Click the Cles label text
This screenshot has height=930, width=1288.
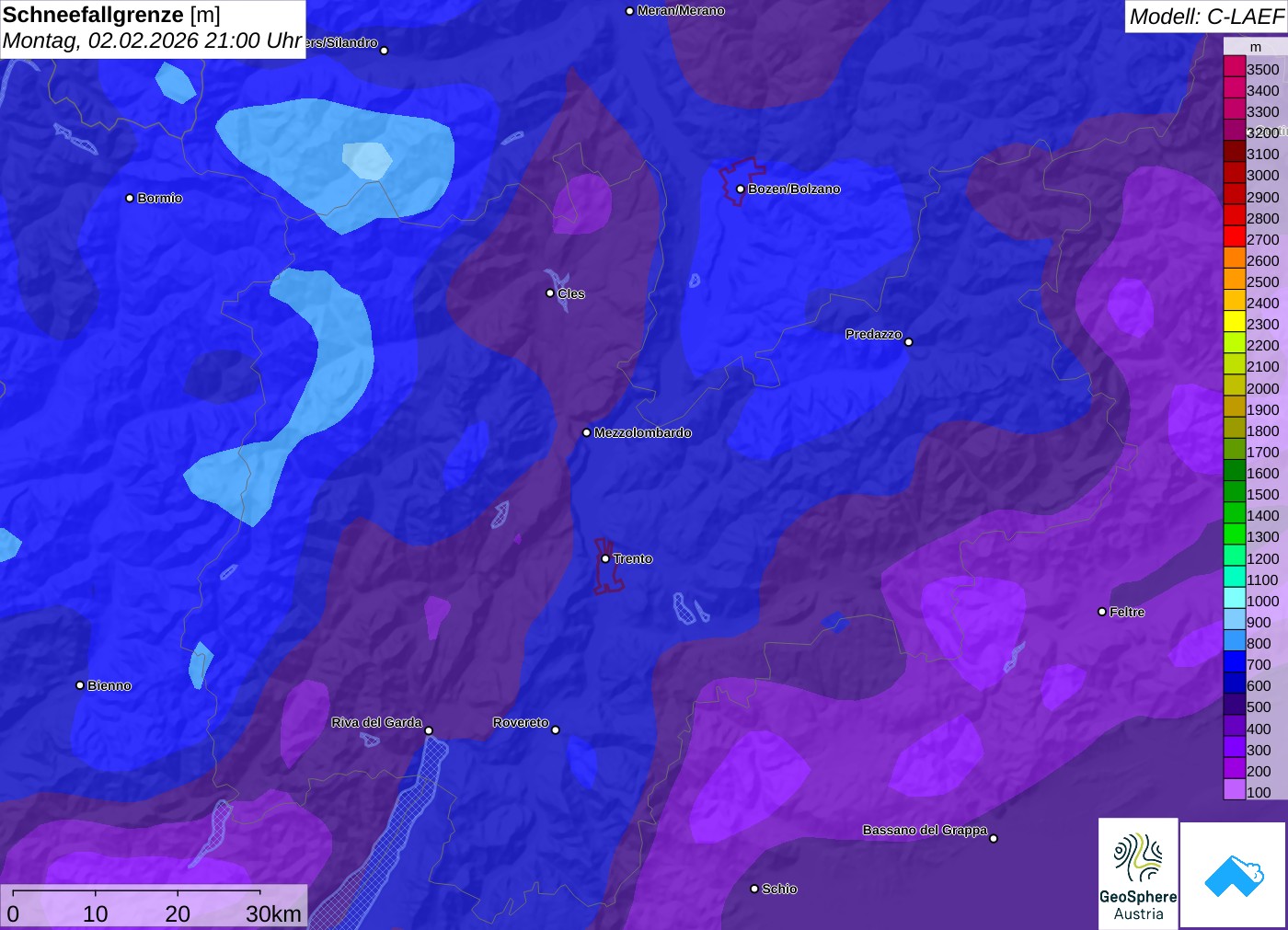tap(571, 293)
